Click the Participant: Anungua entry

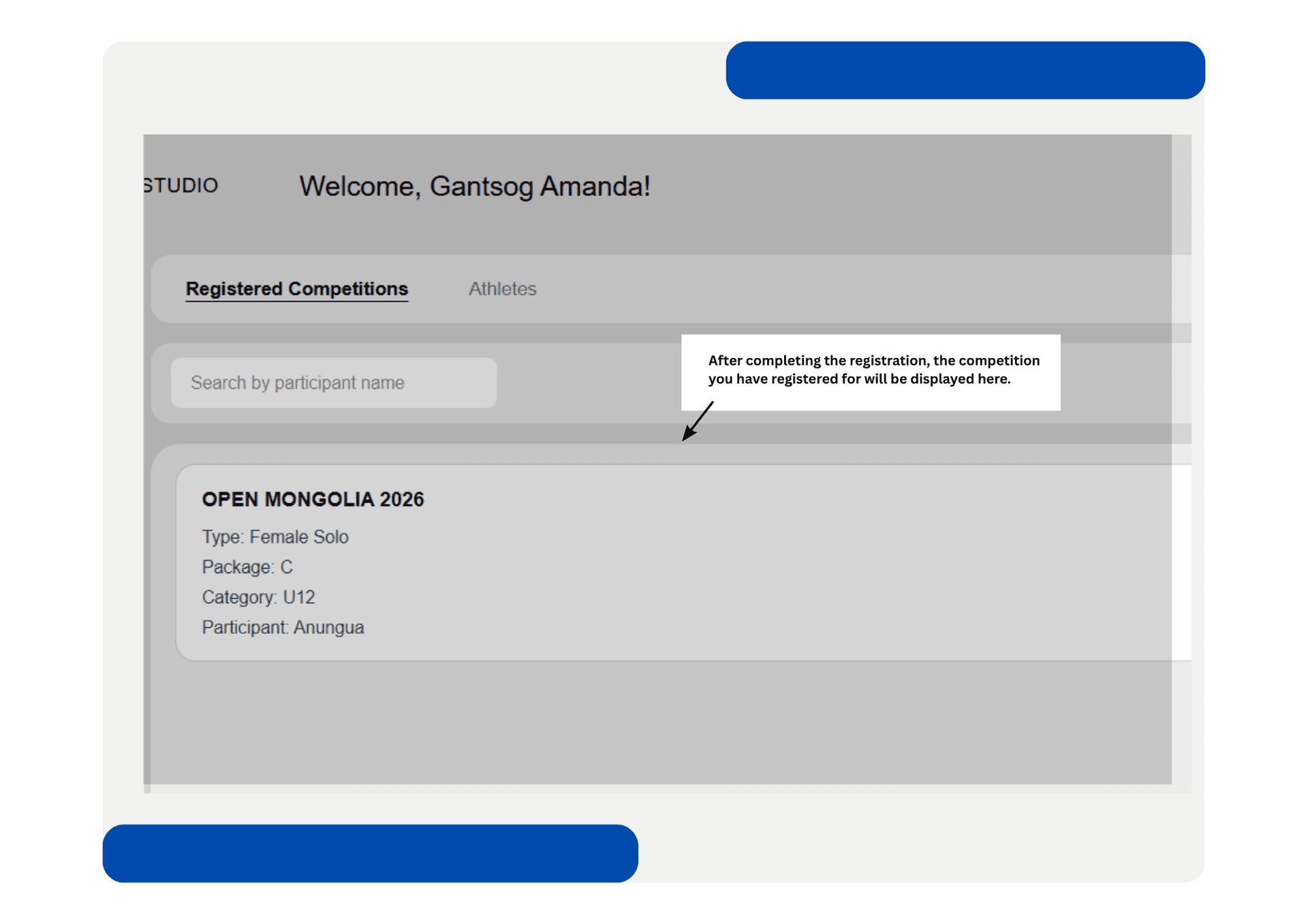pos(283,627)
